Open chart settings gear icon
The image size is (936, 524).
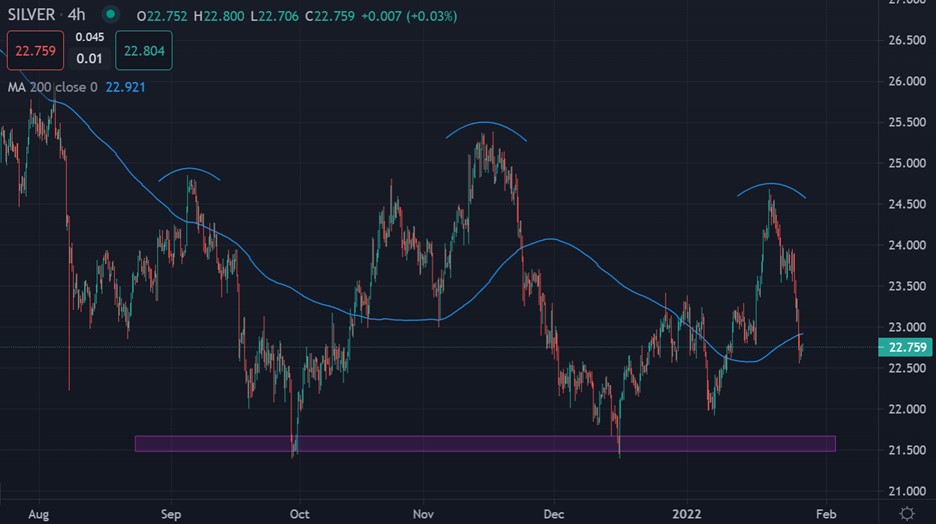(x=906, y=512)
